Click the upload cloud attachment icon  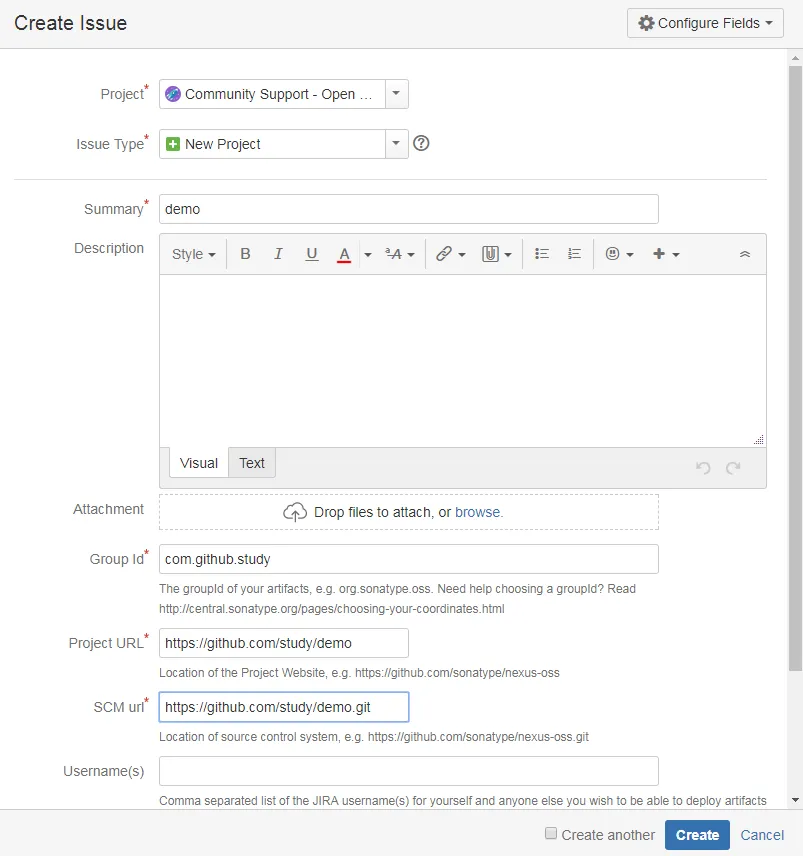294,511
